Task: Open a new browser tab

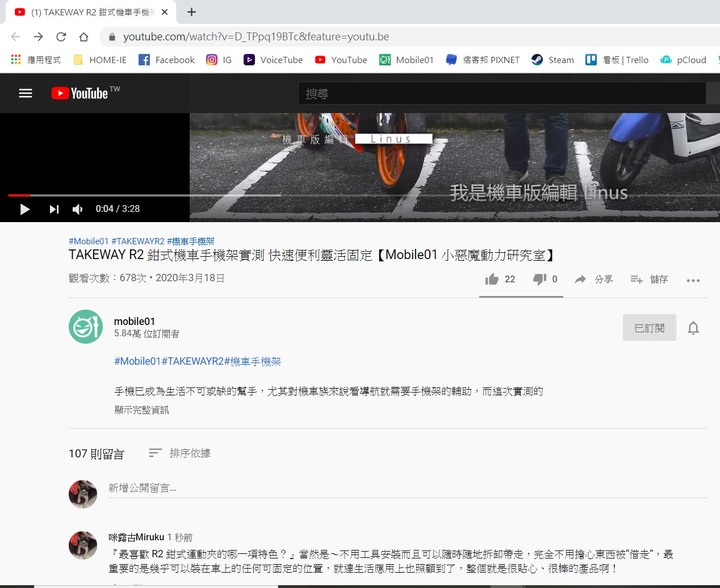Action: pos(191,12)
